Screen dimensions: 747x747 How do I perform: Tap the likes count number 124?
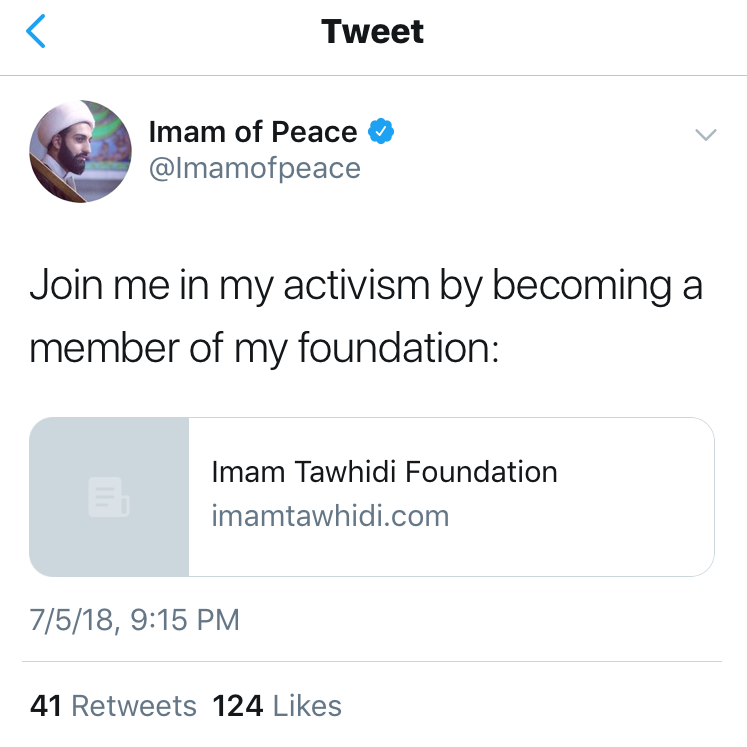(x=238, y=706)
